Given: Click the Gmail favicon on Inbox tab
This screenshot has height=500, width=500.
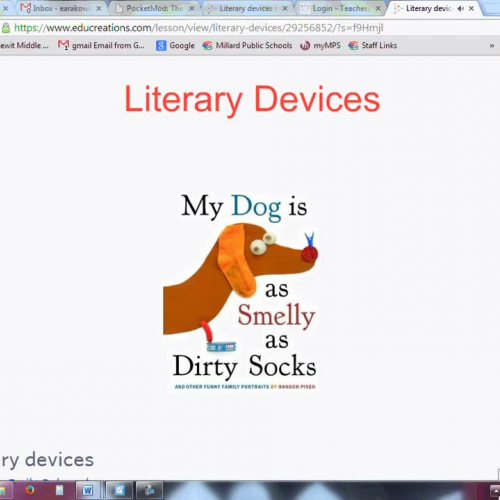Looking at the screenshot, I should (25, 8).
